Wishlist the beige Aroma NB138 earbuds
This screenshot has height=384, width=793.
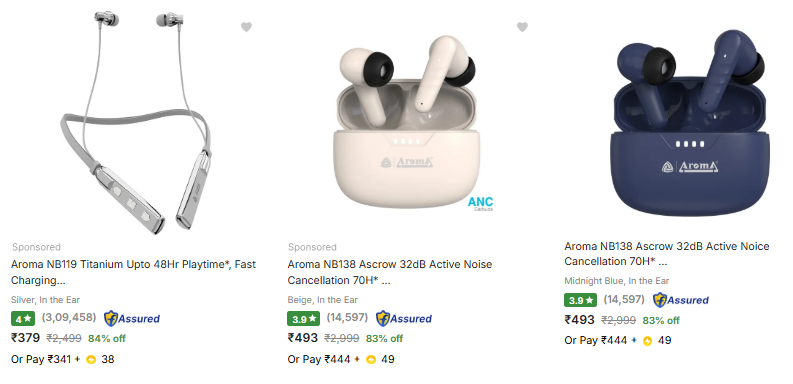tap(522, 27)
